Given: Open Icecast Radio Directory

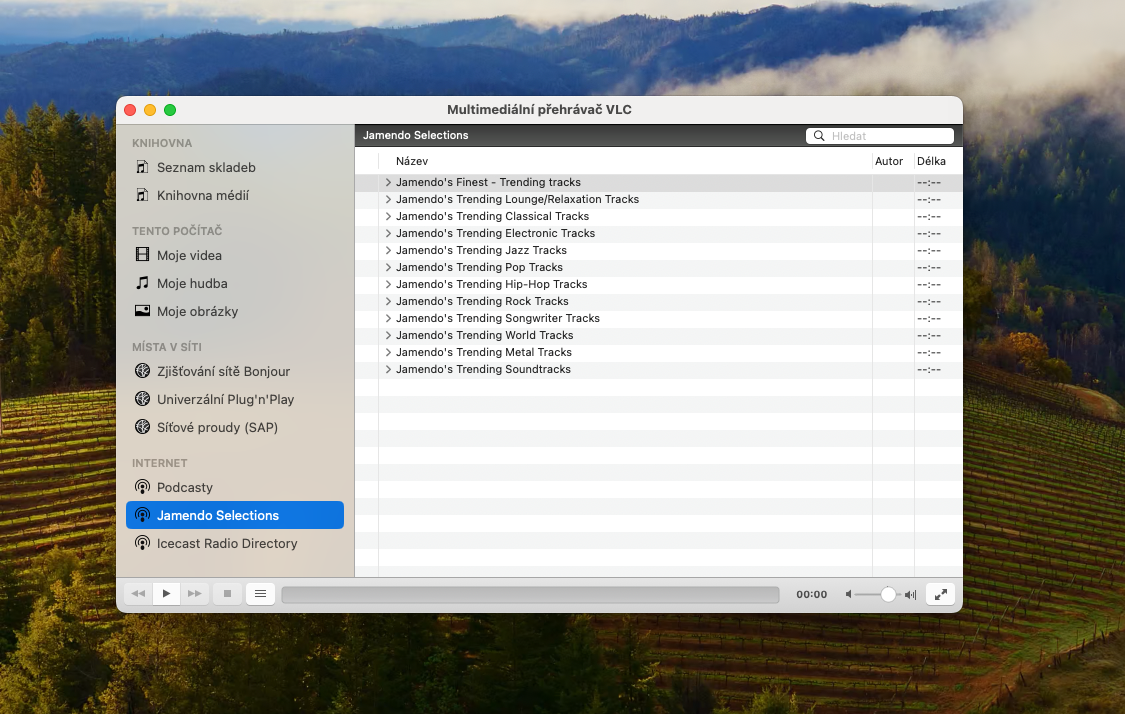Looking at the screenshot, I should coord(235,543).
